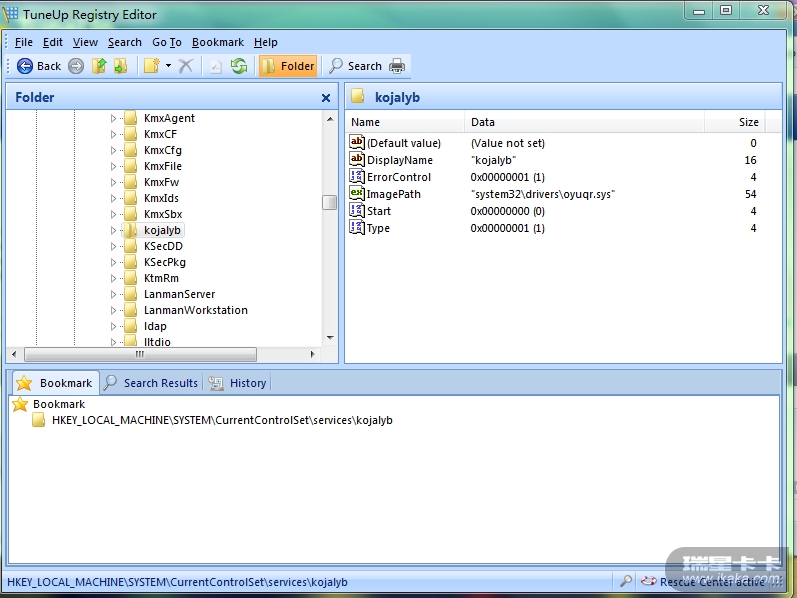Open the Help menu
This screenshot has height=598, width=797.
266,42
